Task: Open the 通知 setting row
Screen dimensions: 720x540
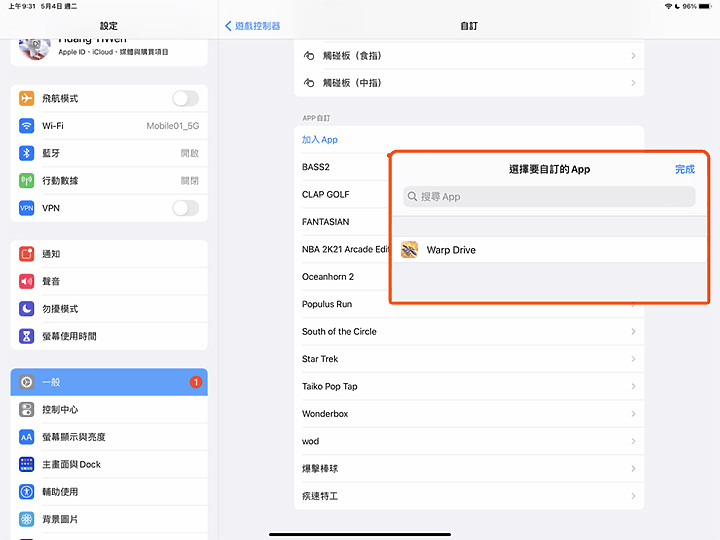Action: point(109,254)
